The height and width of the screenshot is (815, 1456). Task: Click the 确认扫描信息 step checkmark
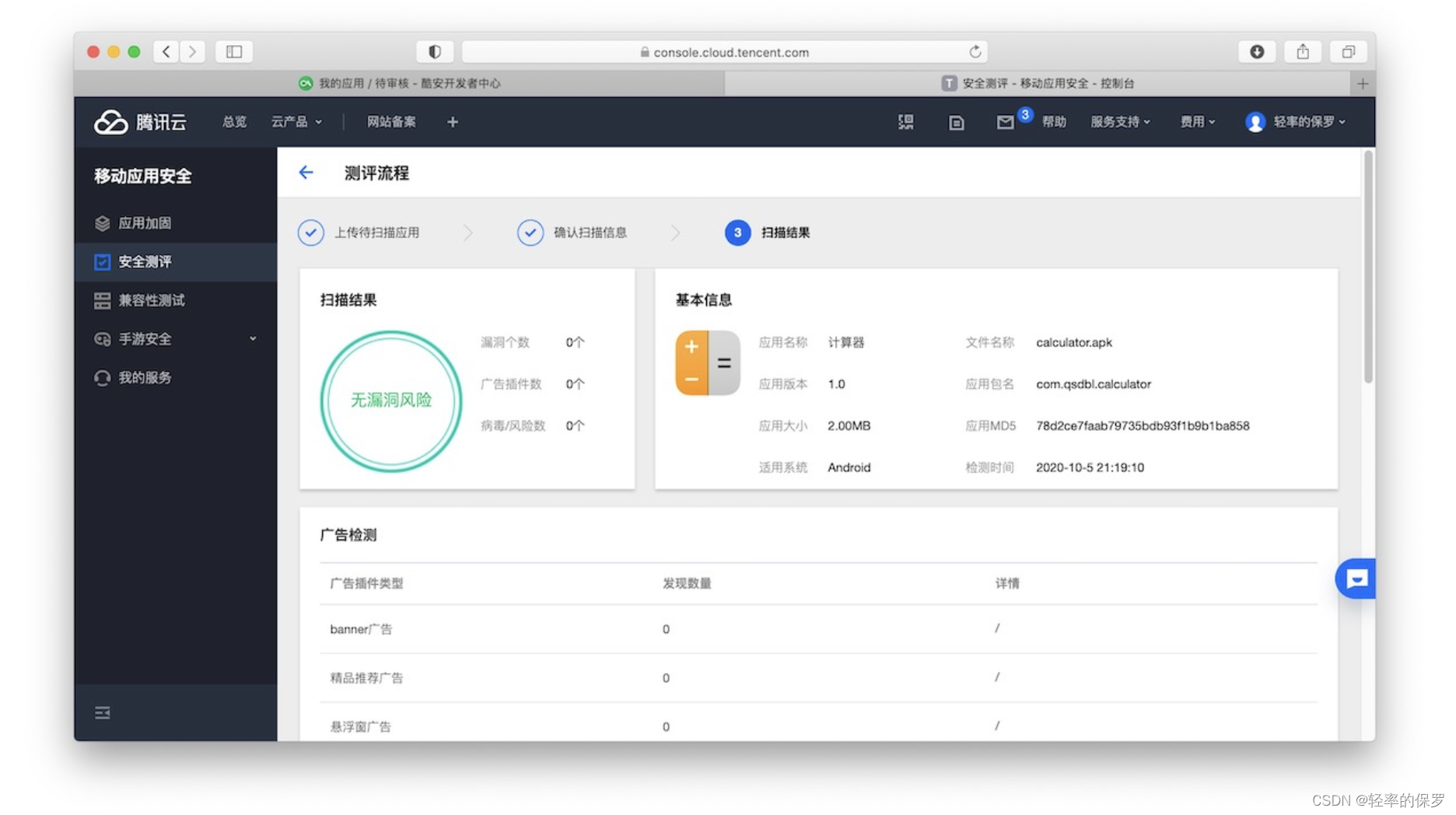(x=530, y=233)
